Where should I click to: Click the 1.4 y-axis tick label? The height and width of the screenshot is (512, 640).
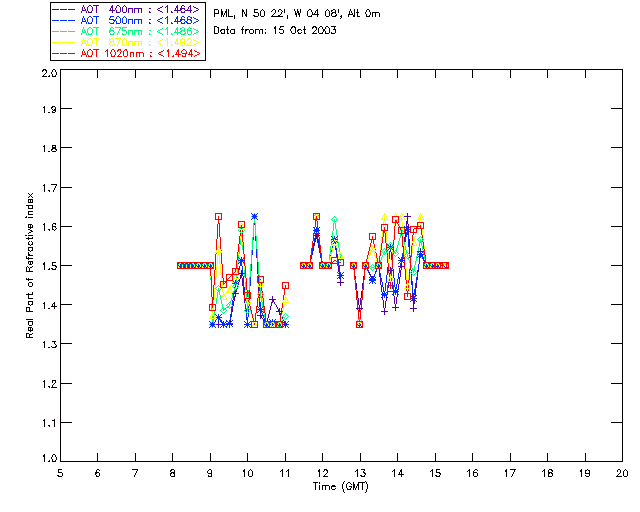pos(49,305)
